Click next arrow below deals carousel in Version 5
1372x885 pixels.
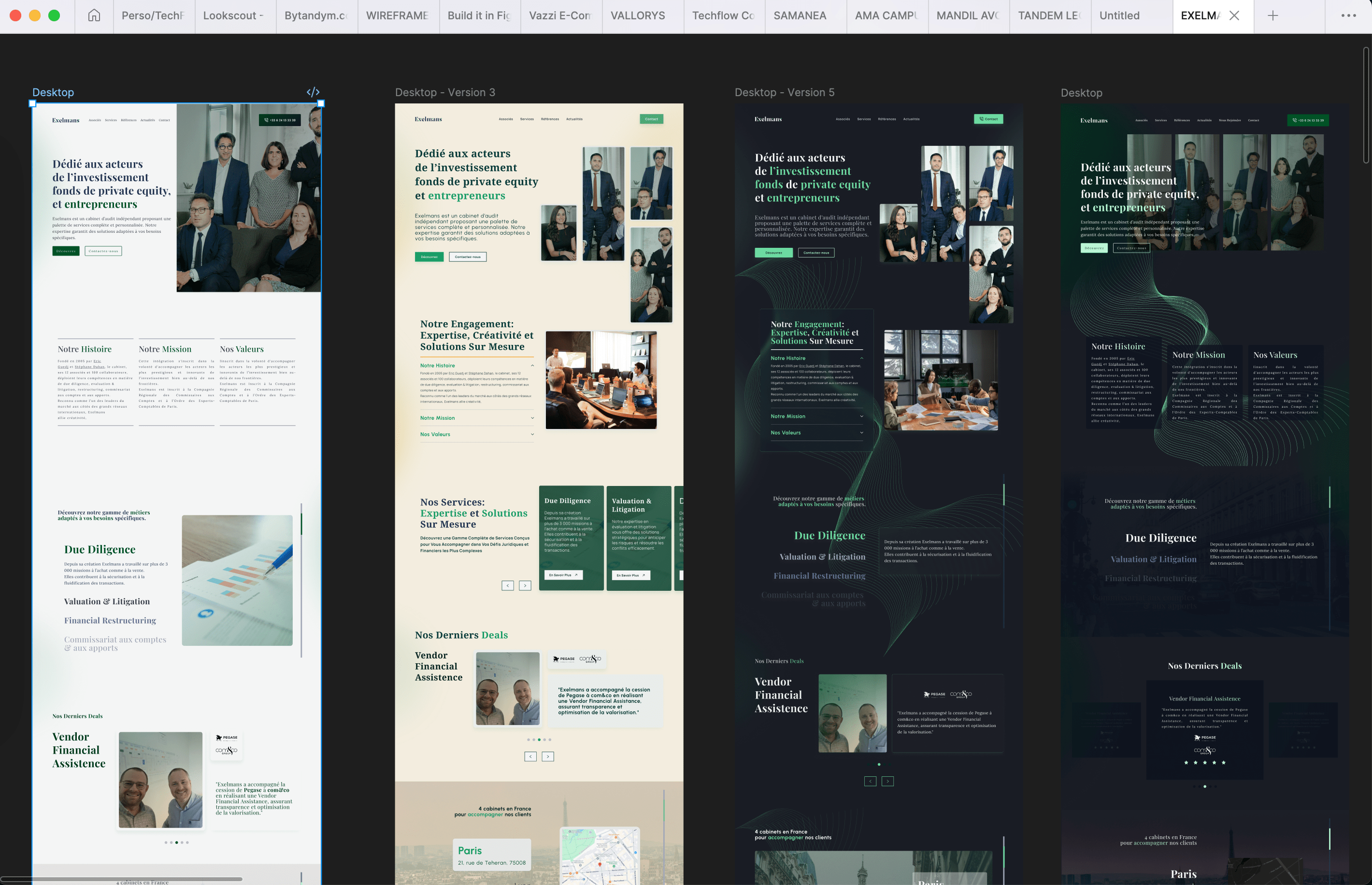tap(887, 781)
